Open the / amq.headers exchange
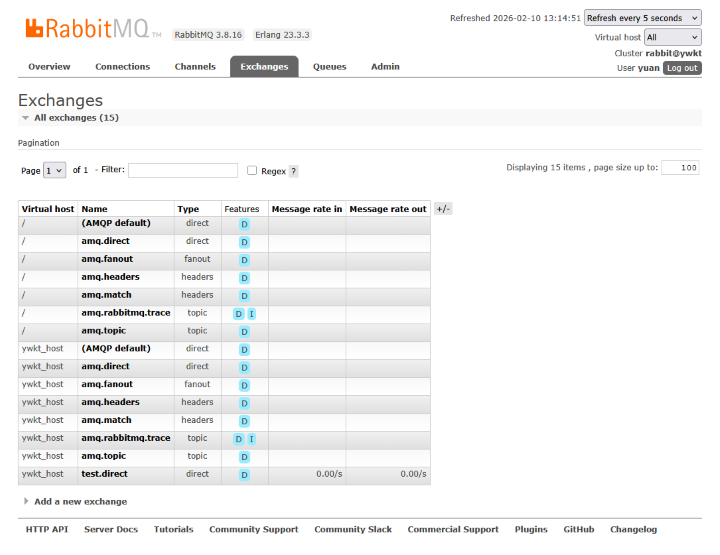 tap(110, 277)
